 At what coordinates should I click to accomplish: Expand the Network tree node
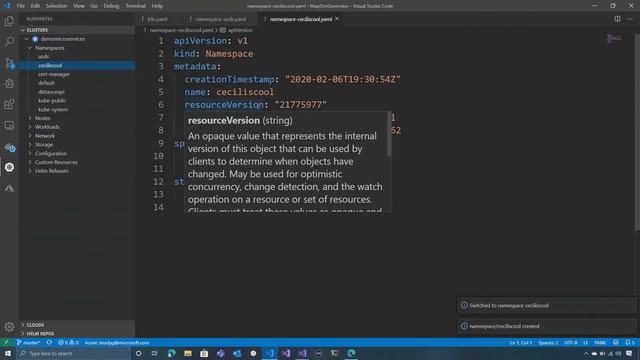[x=30, y=136]
